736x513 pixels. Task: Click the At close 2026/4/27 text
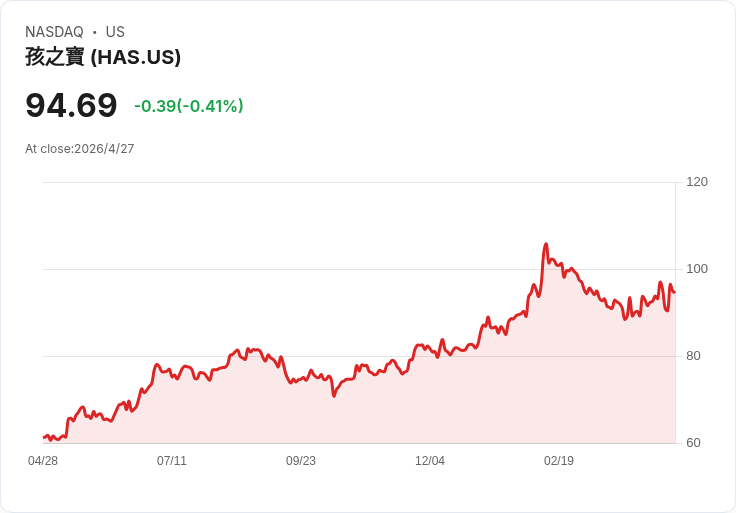click(x=80, y=149)
